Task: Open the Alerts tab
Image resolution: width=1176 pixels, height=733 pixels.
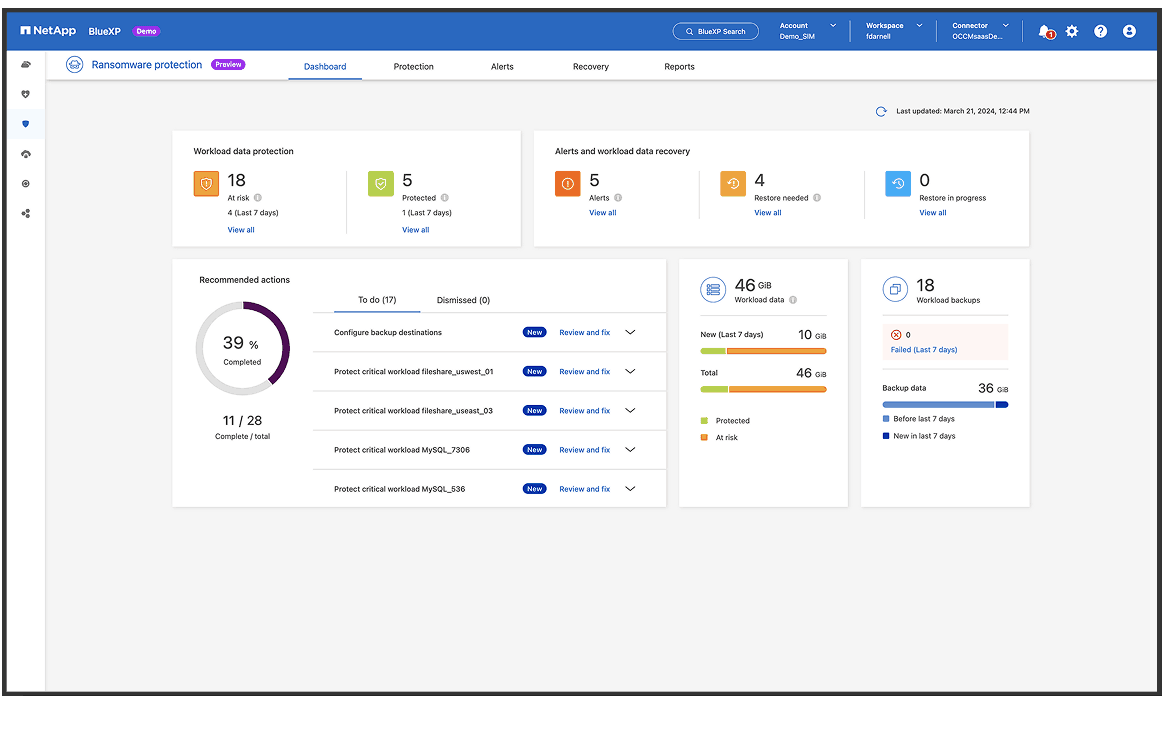Action: (x=502, y=67)
